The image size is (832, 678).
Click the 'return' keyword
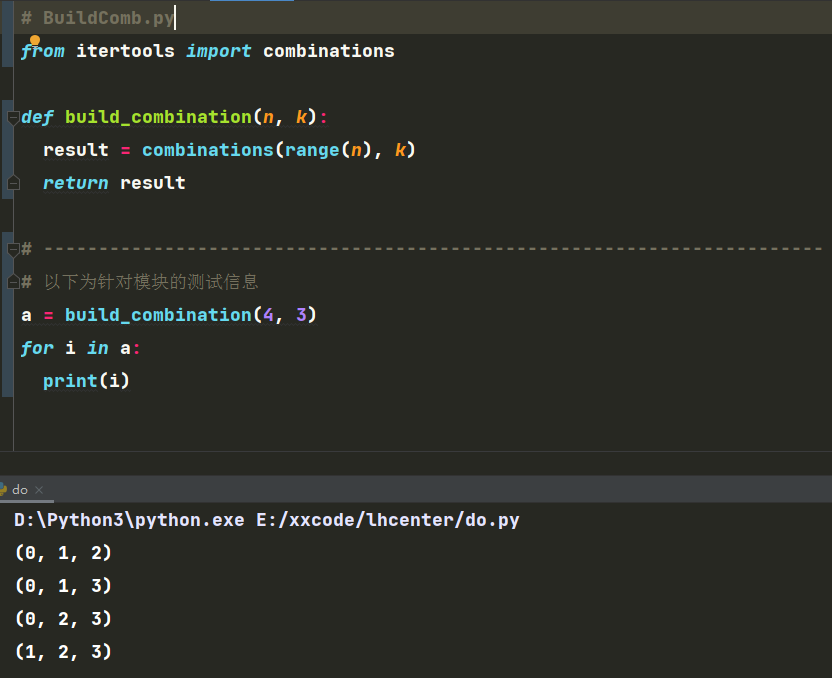click(75, 183)
